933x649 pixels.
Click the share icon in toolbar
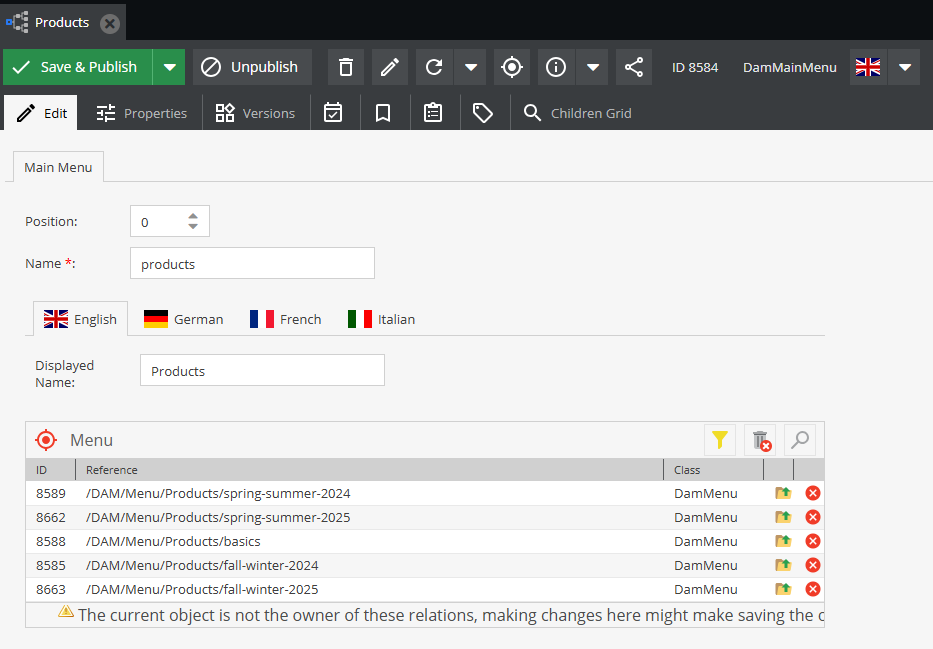634,67
